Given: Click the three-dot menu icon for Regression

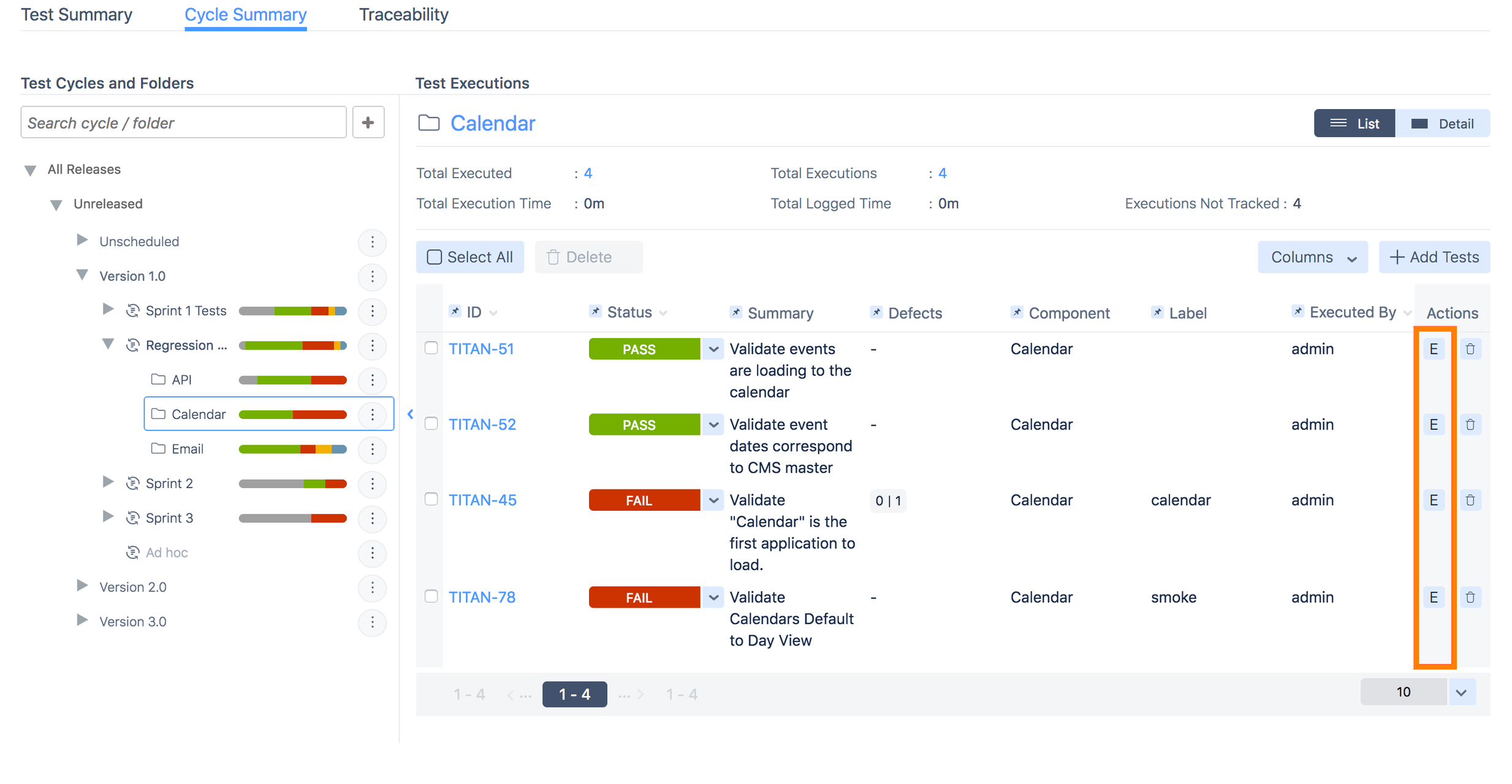Looking at the screenshot, I should (373, 344).
